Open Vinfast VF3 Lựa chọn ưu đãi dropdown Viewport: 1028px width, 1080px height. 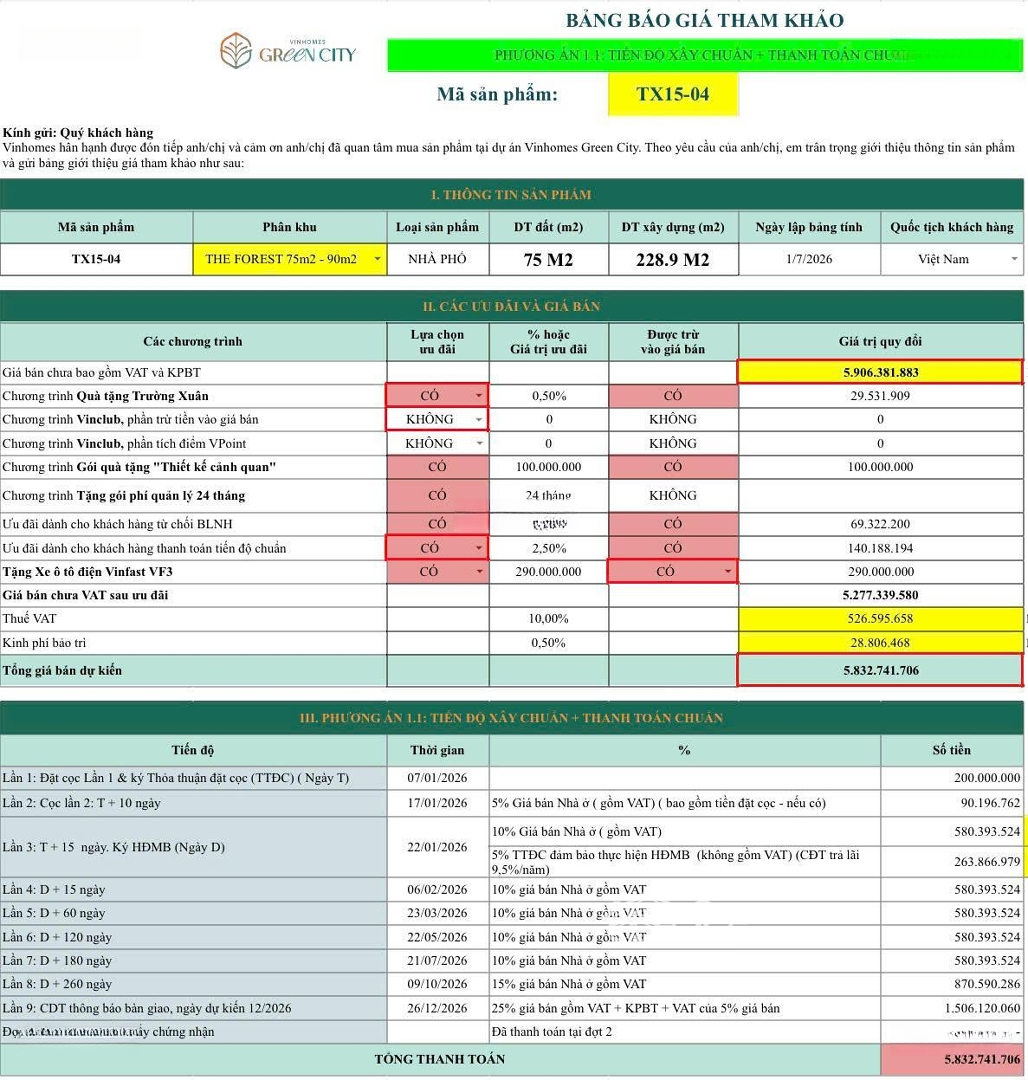point(479,572)
